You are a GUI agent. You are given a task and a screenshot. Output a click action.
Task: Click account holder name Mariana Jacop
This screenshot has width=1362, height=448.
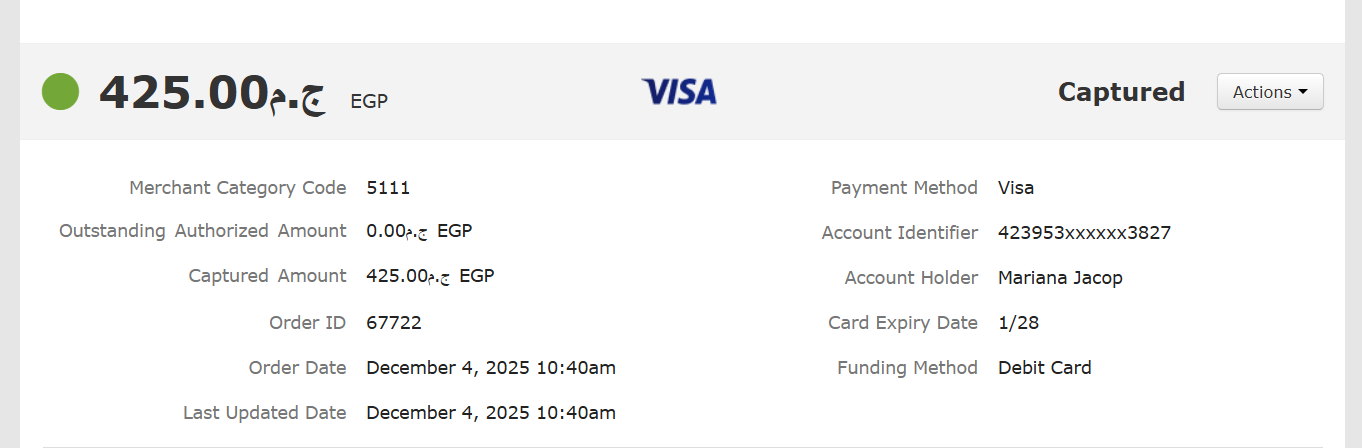click(1060, 278)
